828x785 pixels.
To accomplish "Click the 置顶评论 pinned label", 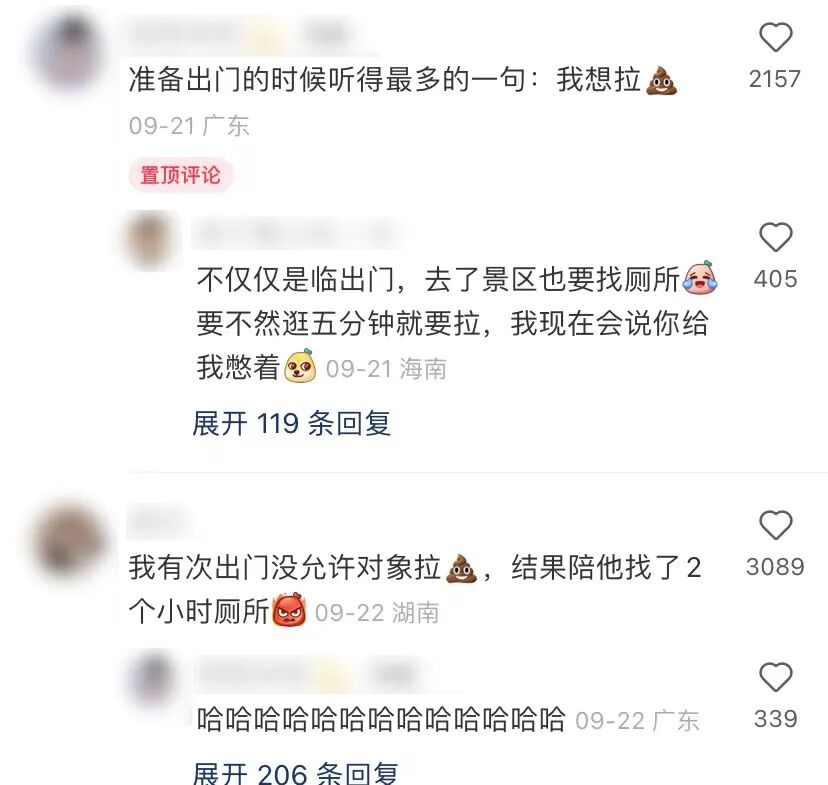I will 181,175.
